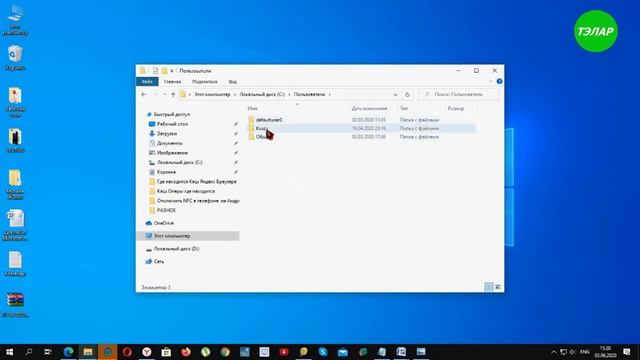
Task: Switch to Large icons view in status bar
Action: click(x=498, y=287)
